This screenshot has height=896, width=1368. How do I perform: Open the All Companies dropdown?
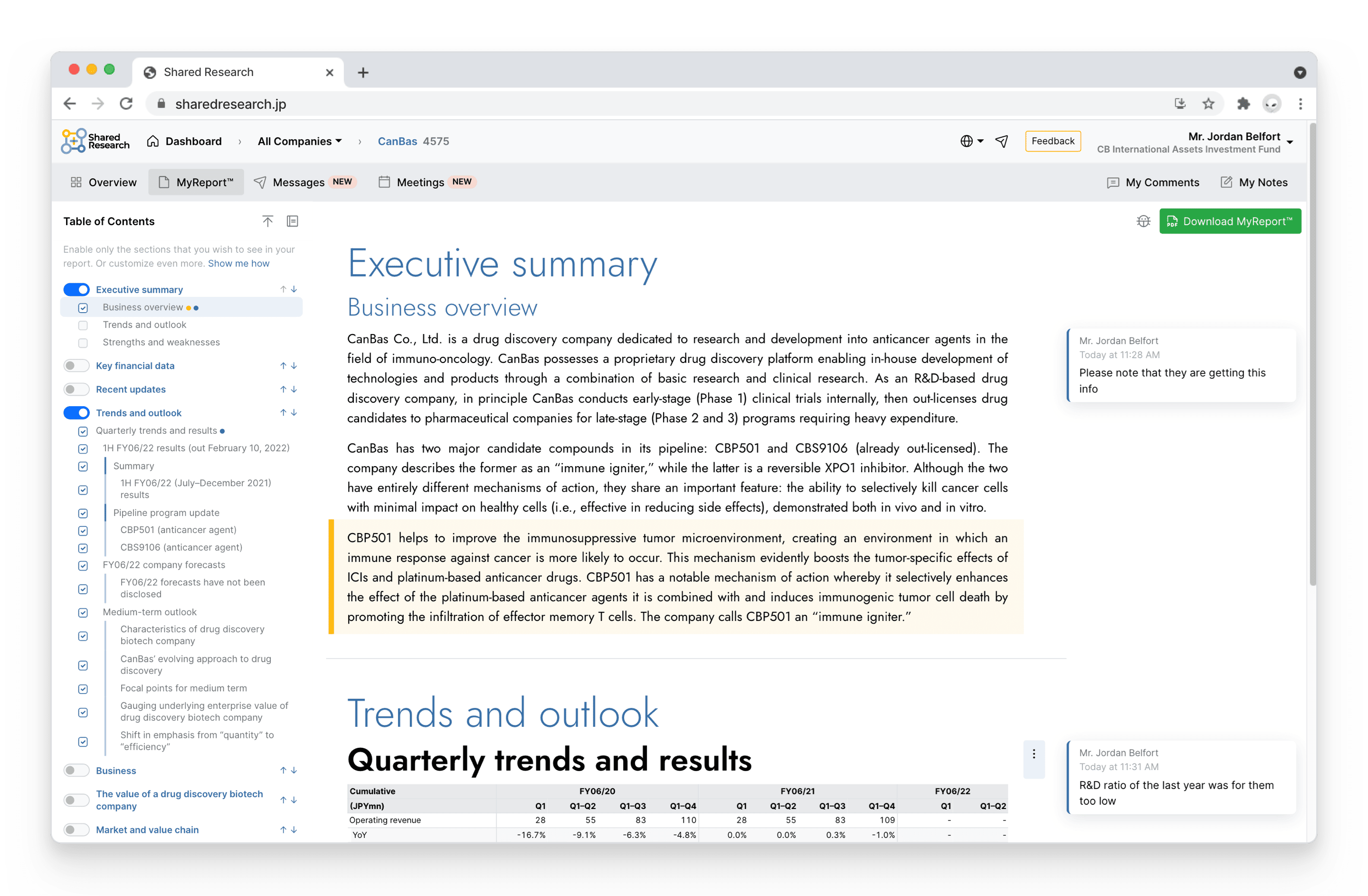click(x=298, y=141)
